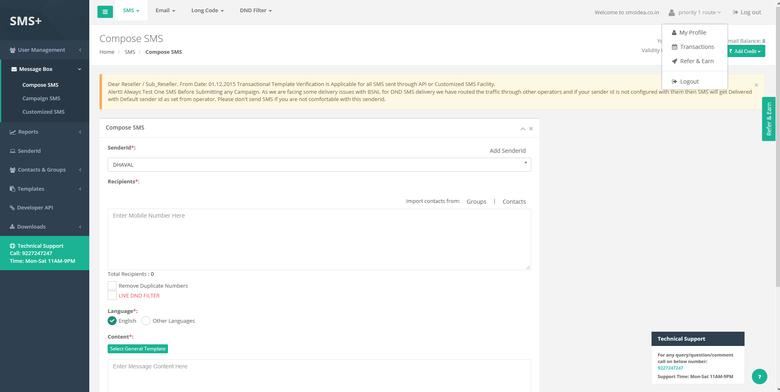This screenshot has width=780, height=392.
Task: Select the Other Languages radio button
Action: click(x=146, y=321)
